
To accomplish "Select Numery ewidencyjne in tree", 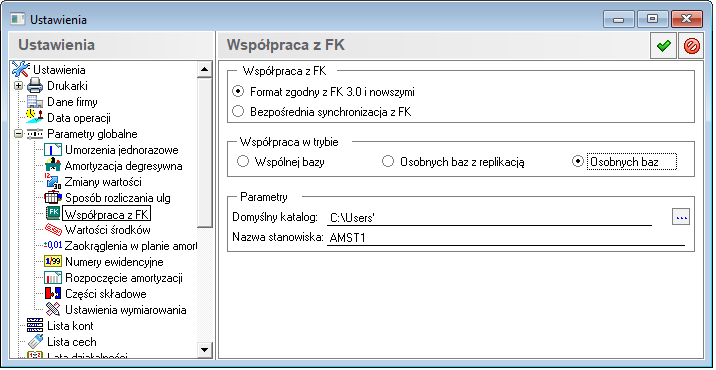I will [x=114, y=262].
